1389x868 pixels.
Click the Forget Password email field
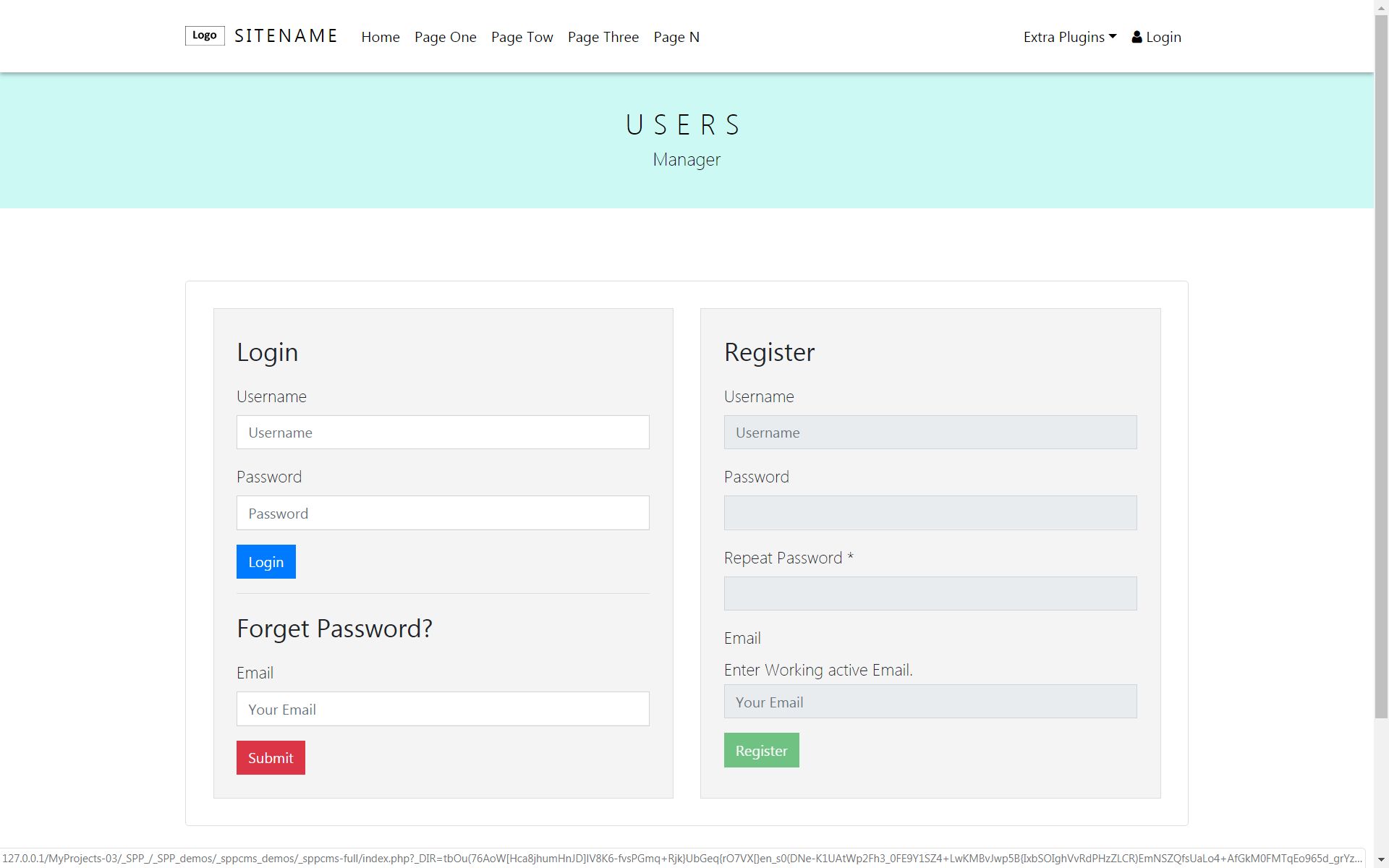[x=442, y=709]
